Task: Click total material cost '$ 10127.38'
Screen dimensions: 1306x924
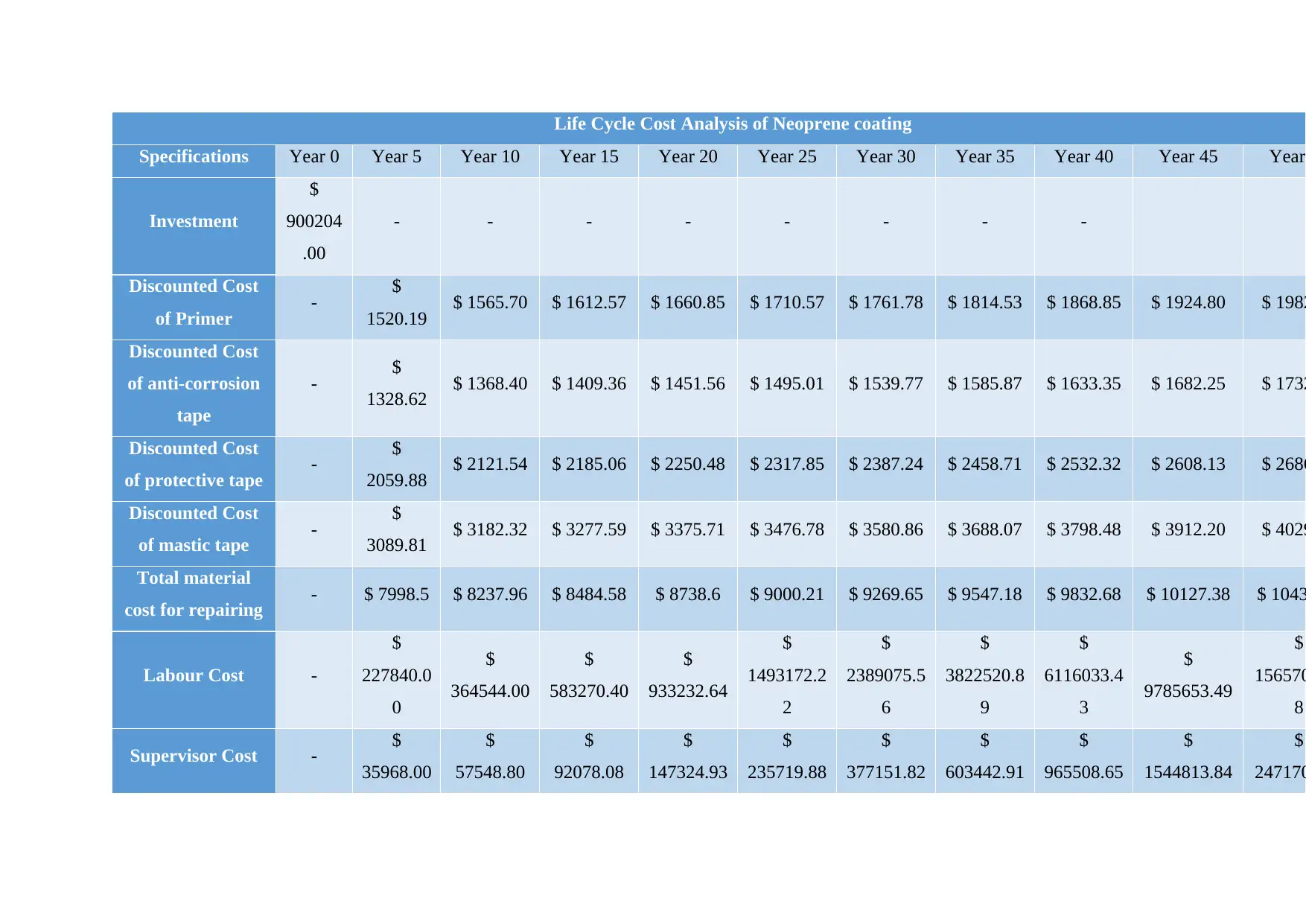Action: (1188, 595)
